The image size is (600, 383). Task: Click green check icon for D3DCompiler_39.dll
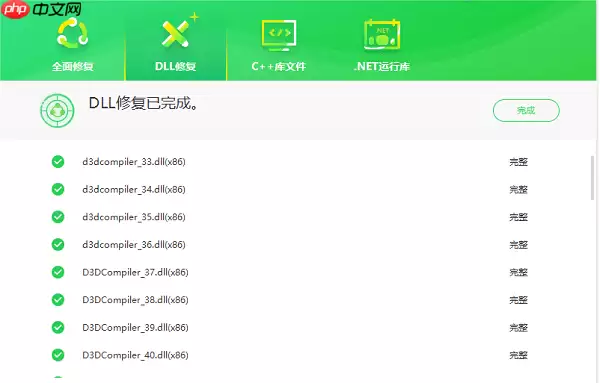click(x=58, y=327)
